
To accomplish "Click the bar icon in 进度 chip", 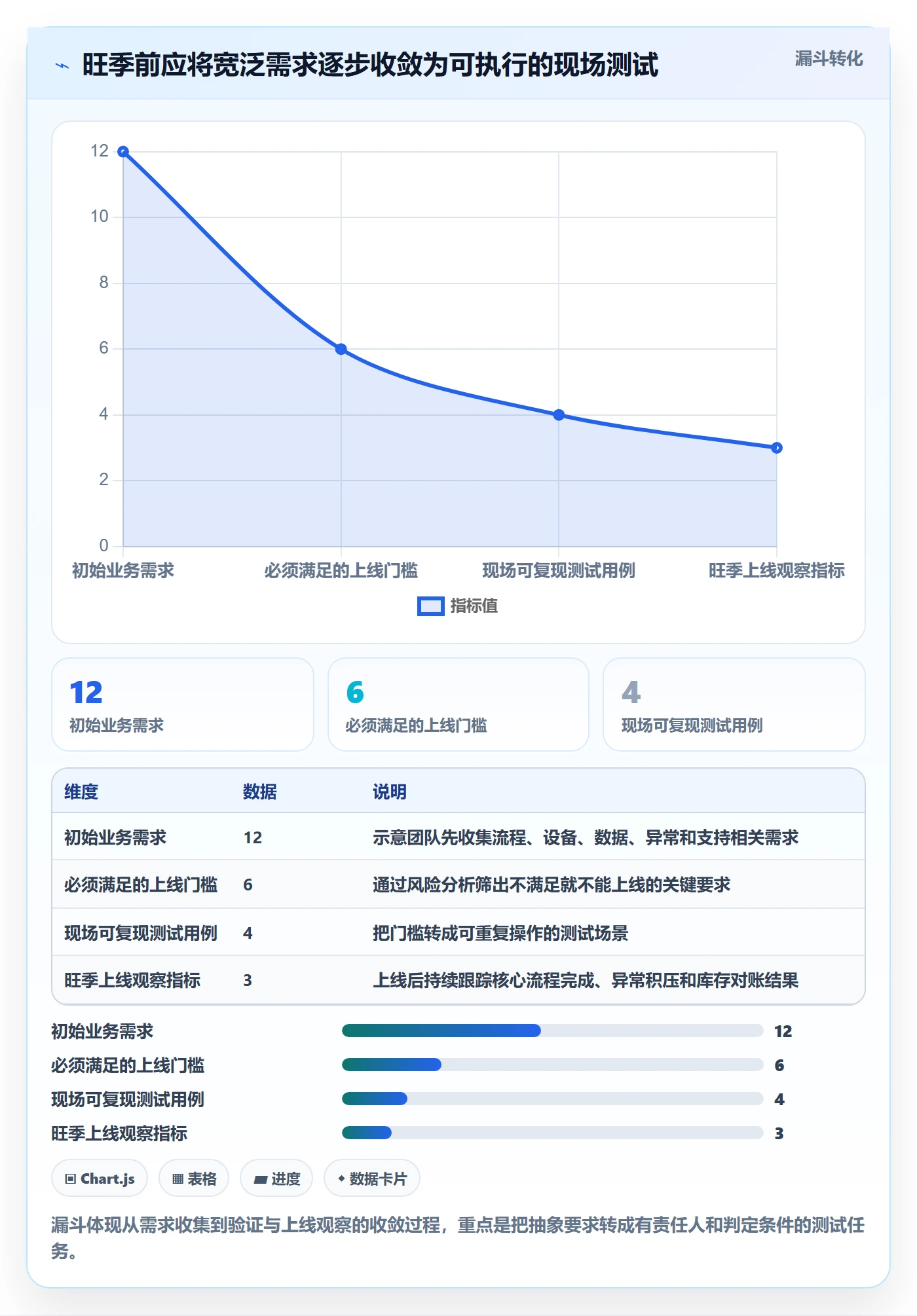I will click(x=261, y=1180).
